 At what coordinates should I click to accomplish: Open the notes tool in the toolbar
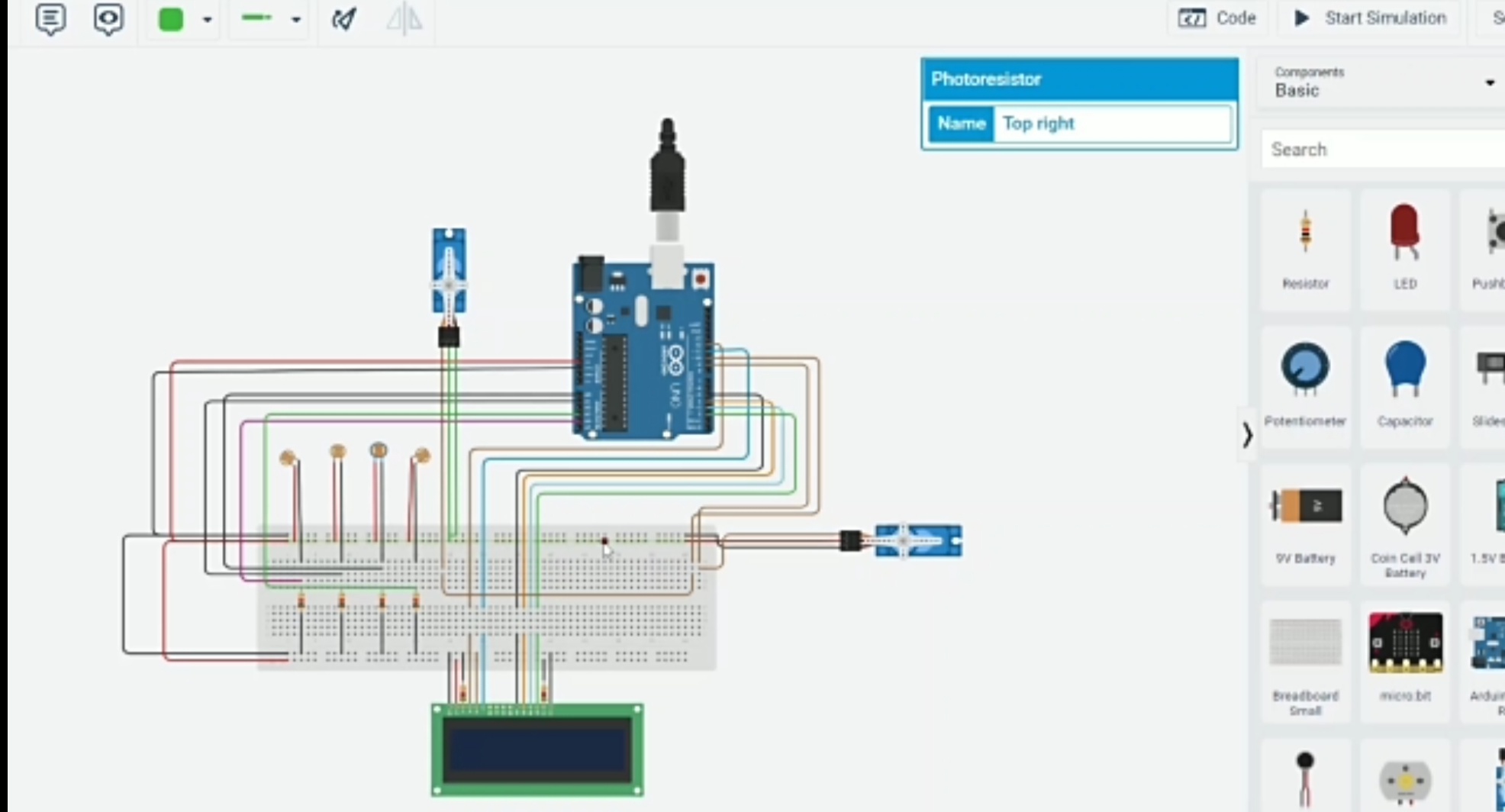point(50,18)
